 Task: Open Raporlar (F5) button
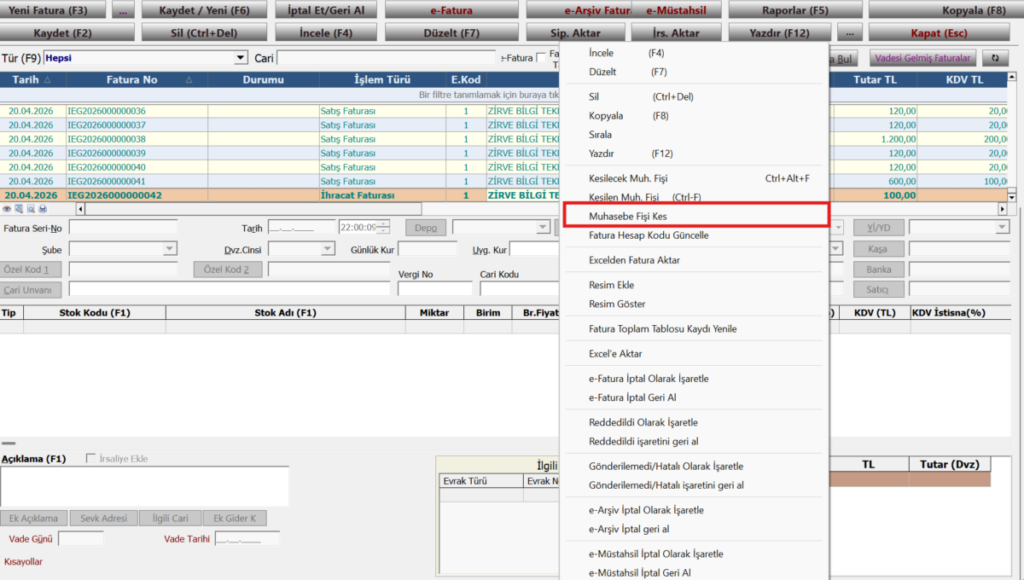point(795,10)
